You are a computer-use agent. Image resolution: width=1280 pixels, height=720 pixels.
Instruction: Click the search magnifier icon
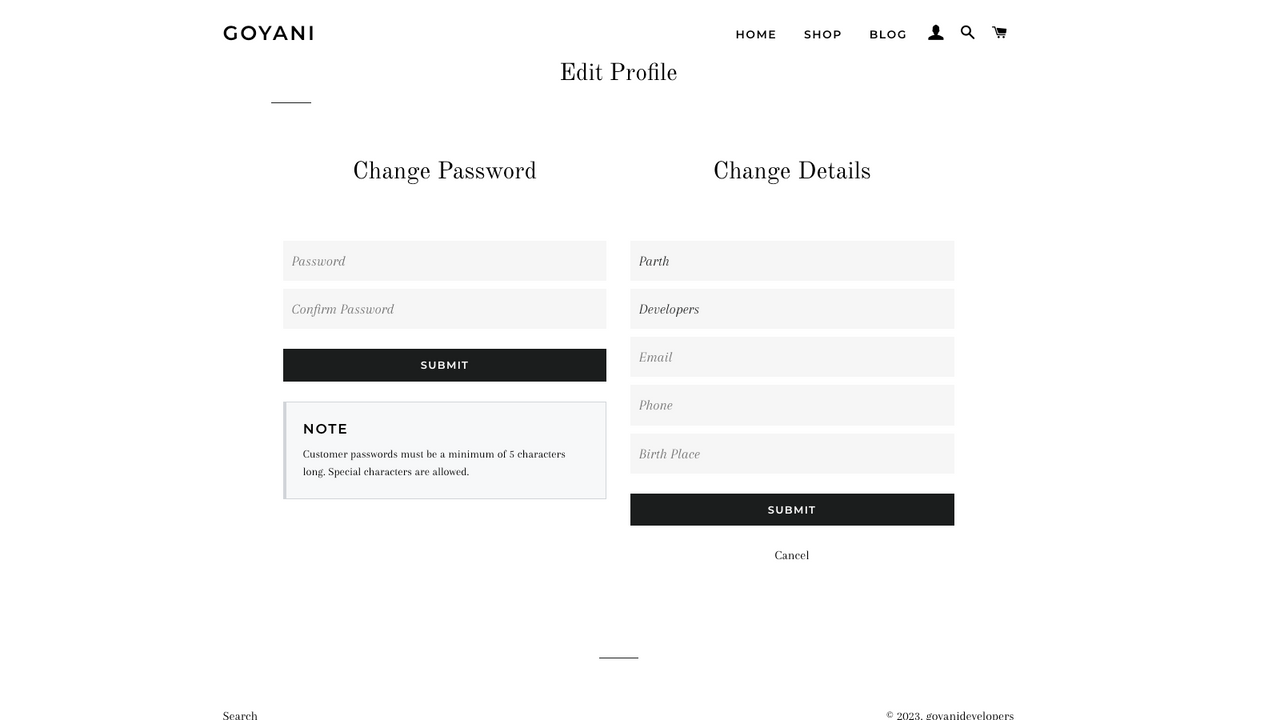click(x=968, y=32)
